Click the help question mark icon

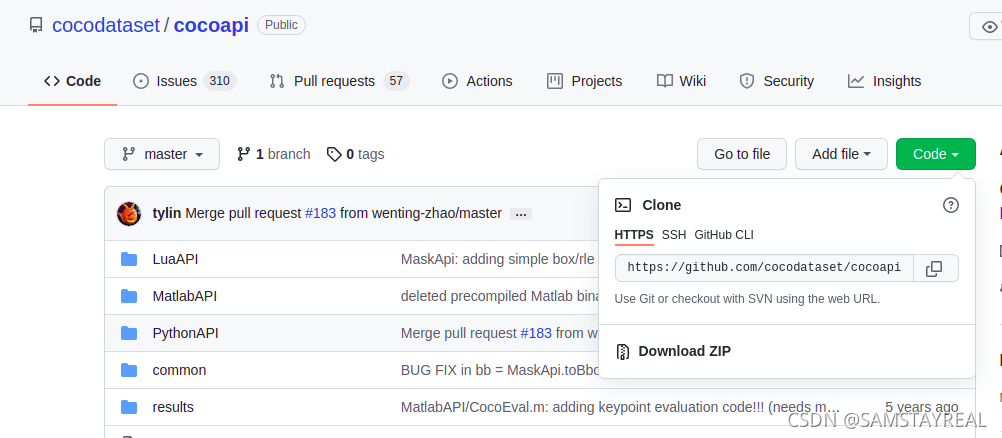[951, 205]
